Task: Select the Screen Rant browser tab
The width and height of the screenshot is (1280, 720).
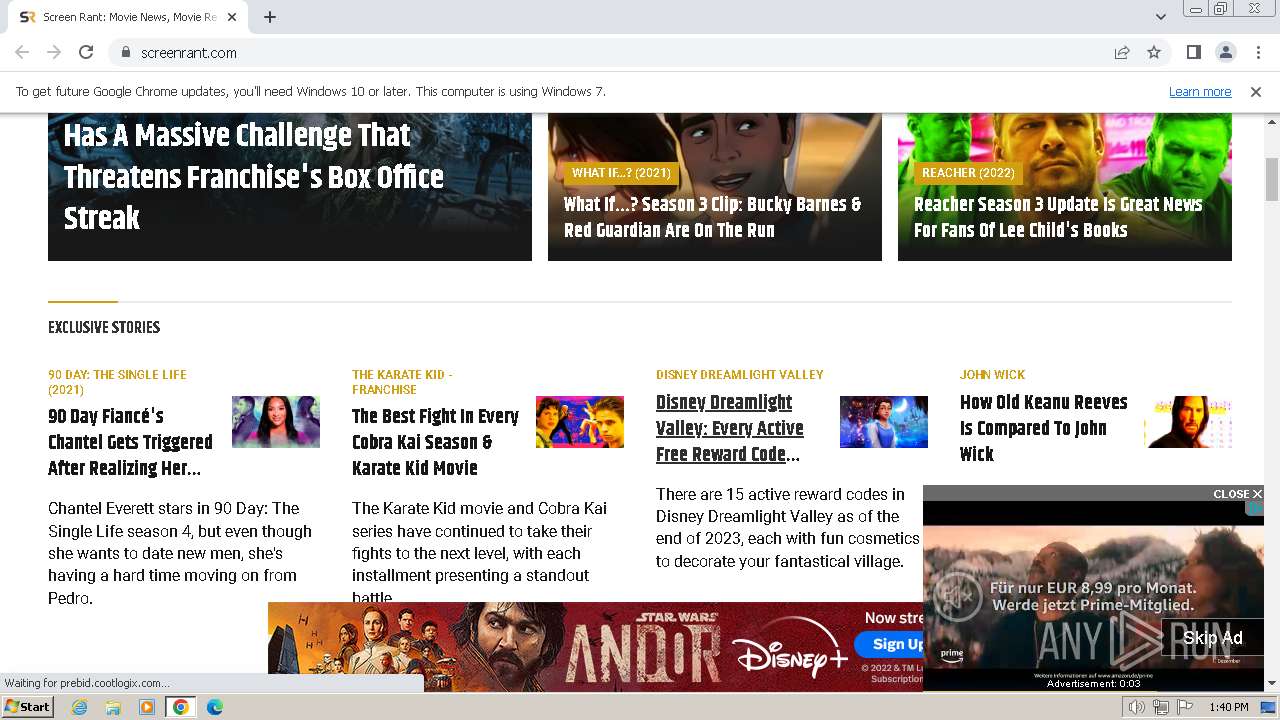Action: (x=130, y=17)
